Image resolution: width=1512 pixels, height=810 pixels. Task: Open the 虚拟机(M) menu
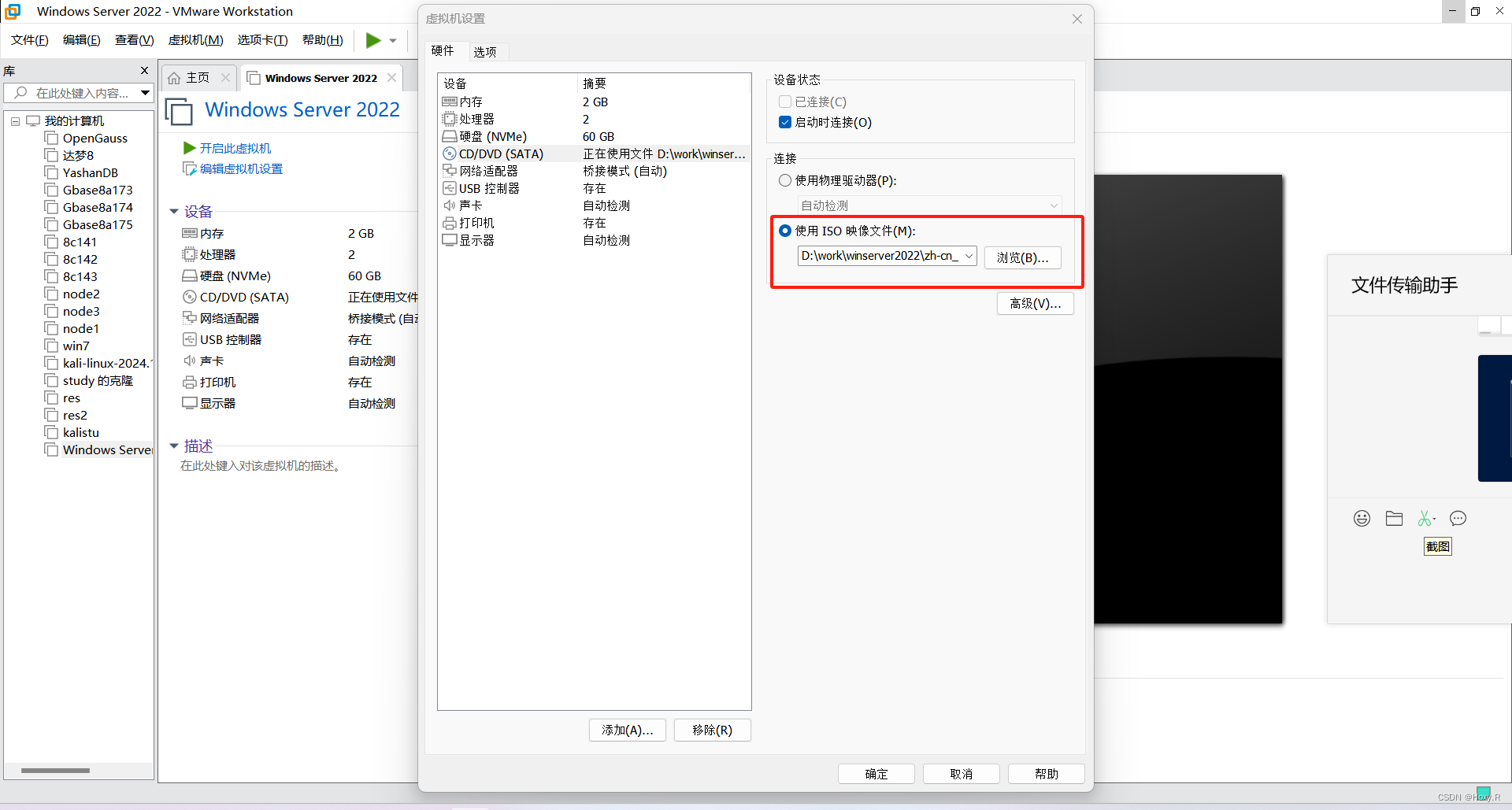(196, 40)
